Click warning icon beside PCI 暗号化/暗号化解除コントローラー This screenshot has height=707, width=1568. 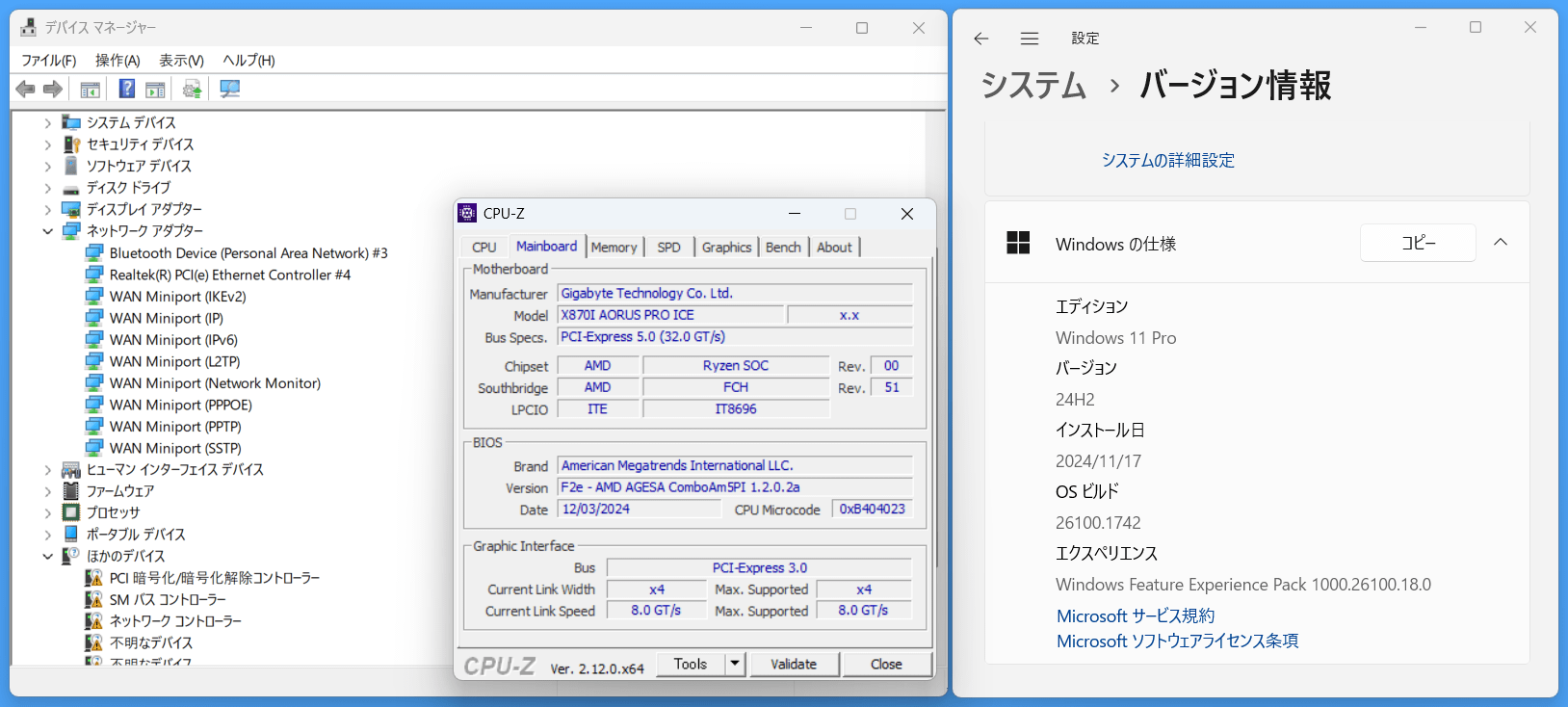[x=93, y=577]
